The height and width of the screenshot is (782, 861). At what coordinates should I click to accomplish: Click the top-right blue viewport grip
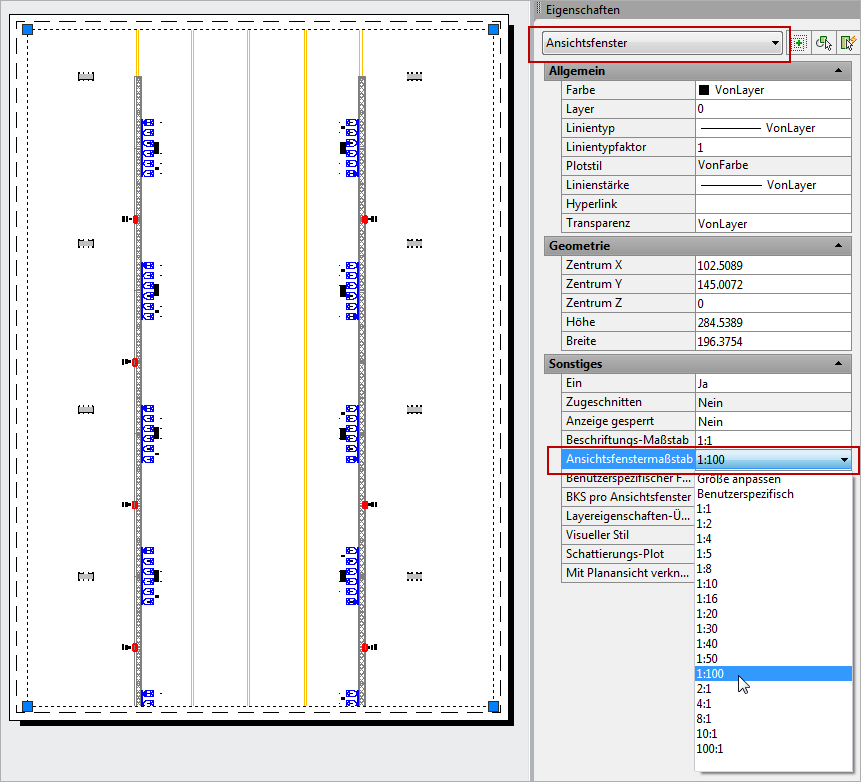pos(494,30)
